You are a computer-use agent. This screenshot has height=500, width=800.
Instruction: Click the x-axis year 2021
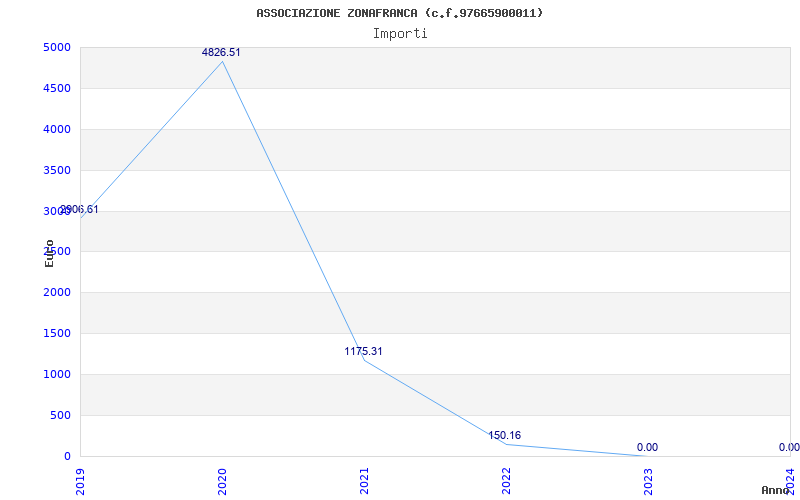pyautogui.click(x=364, y=482)
